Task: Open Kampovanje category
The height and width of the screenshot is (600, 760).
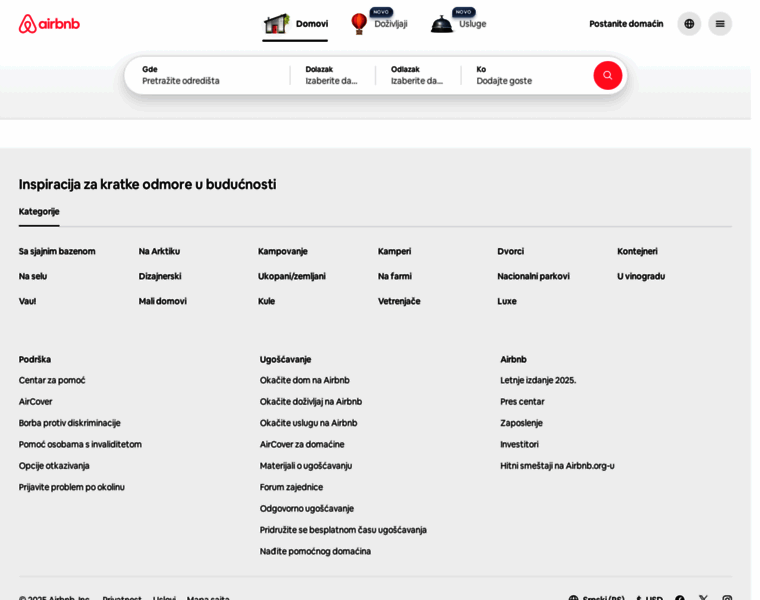Action: (283, 252)
